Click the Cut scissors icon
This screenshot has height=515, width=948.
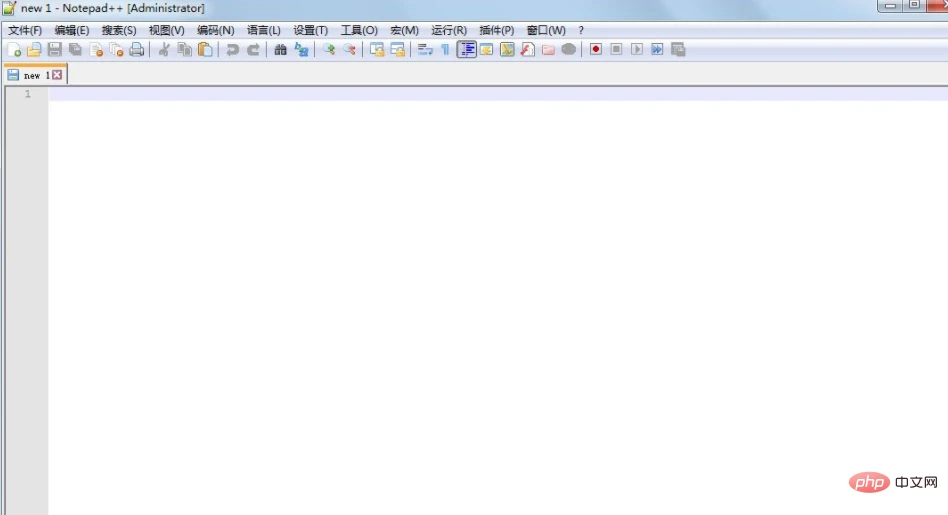click(x=164, y=49)
